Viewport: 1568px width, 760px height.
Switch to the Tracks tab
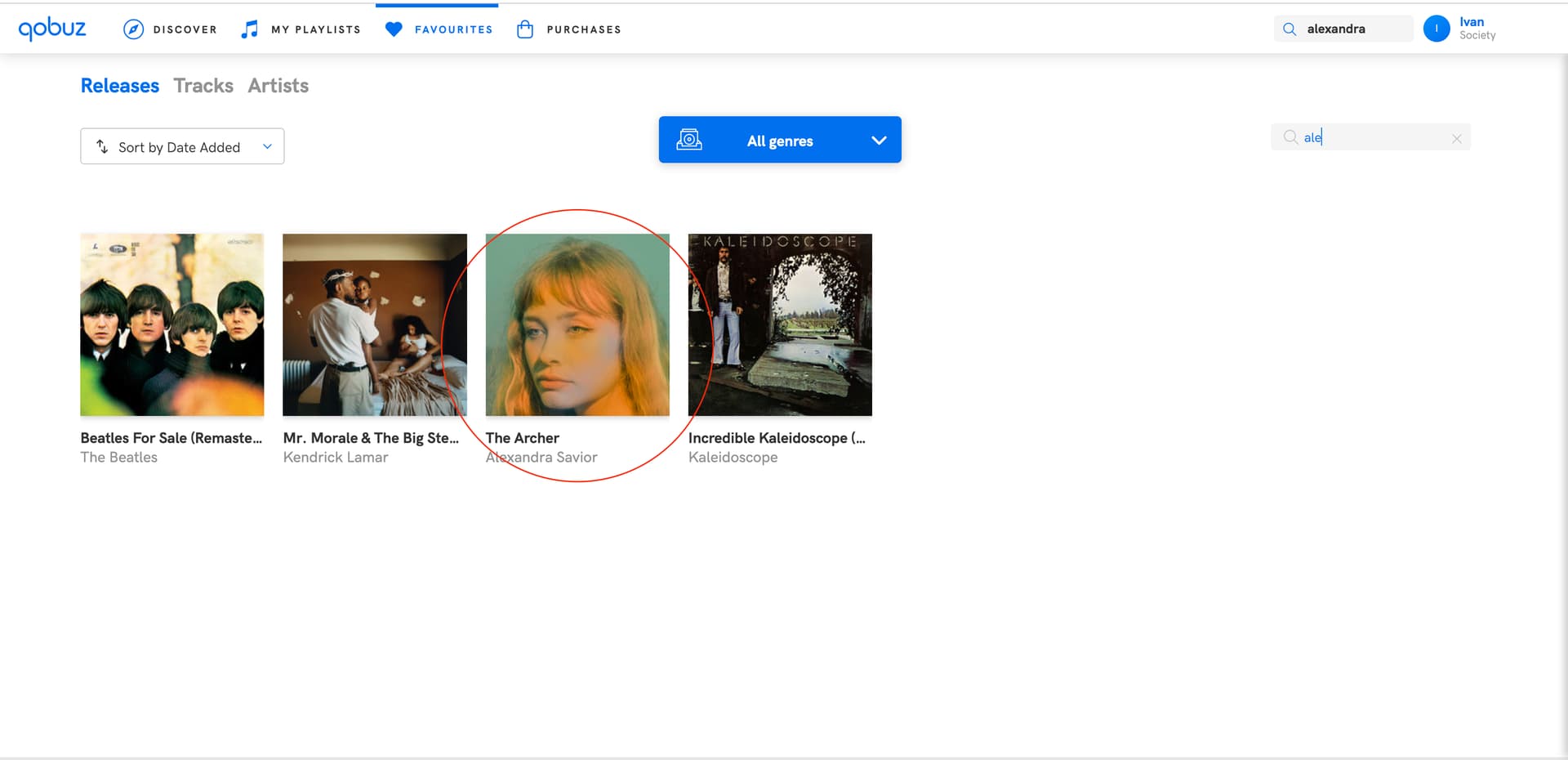(203, 86)
